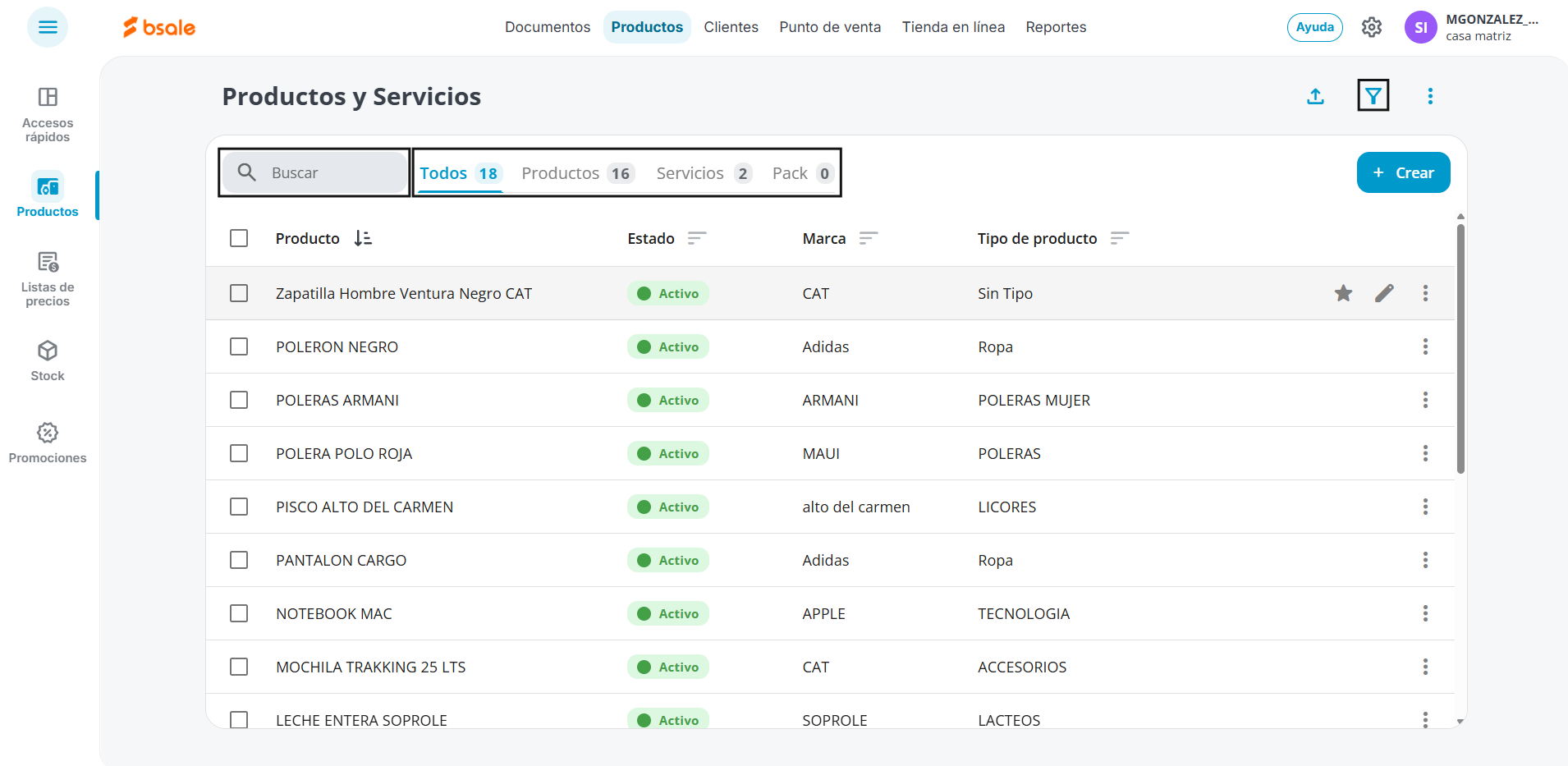Click the ACCESORIOS product type cell
The width and height of the screenshot is (1568, 766).
pyautogui.click(x=1022, y=667)
